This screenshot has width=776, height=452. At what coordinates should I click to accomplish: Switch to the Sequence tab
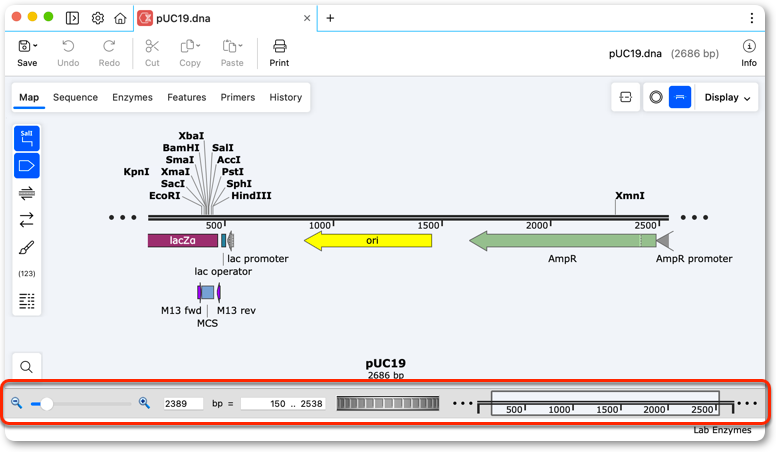(x=75, y=98)
